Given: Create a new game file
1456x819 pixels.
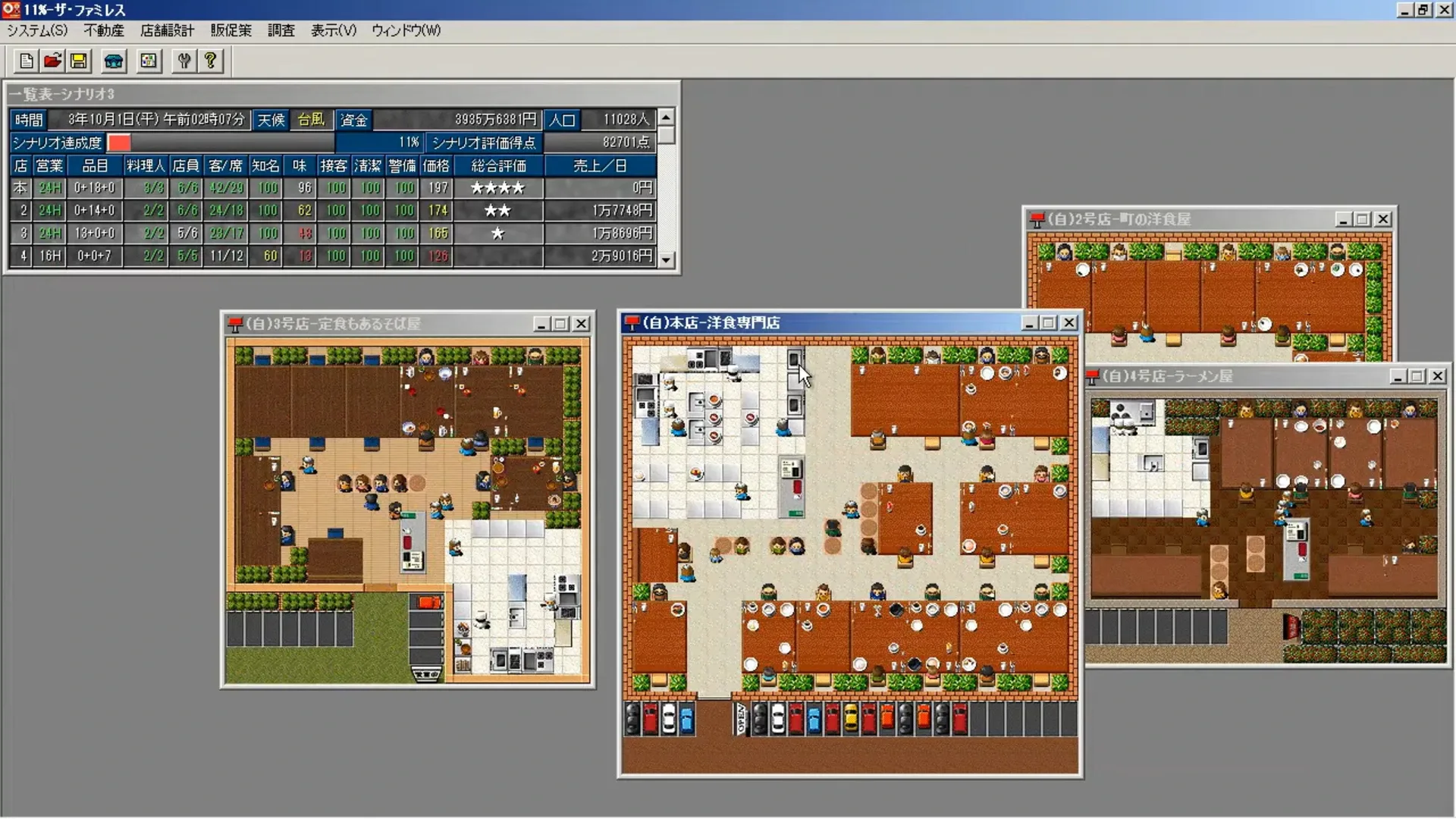Looking at the screenshot, I should click(25, 61).
